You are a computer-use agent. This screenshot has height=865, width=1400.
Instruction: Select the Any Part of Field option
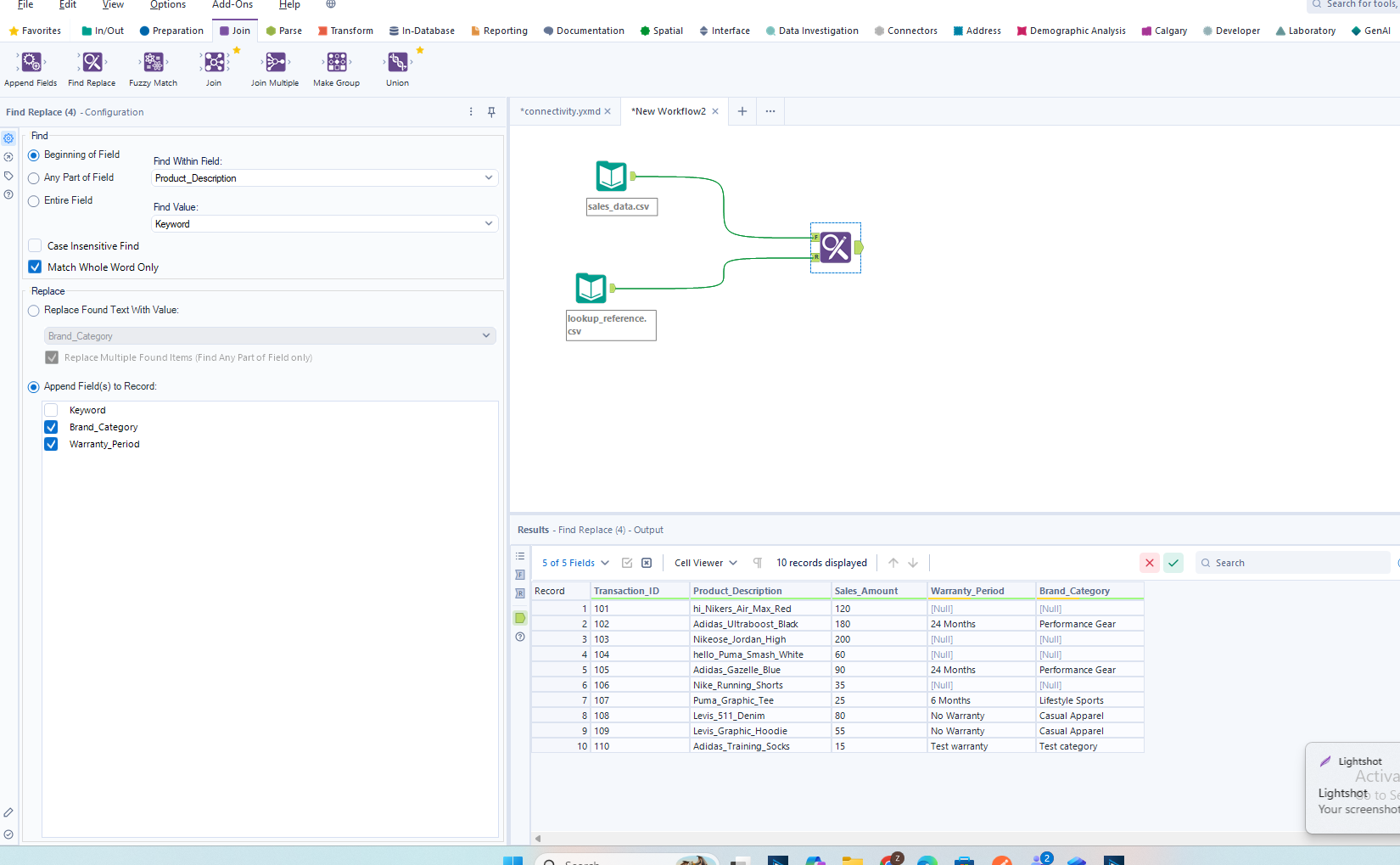point(34,178)
